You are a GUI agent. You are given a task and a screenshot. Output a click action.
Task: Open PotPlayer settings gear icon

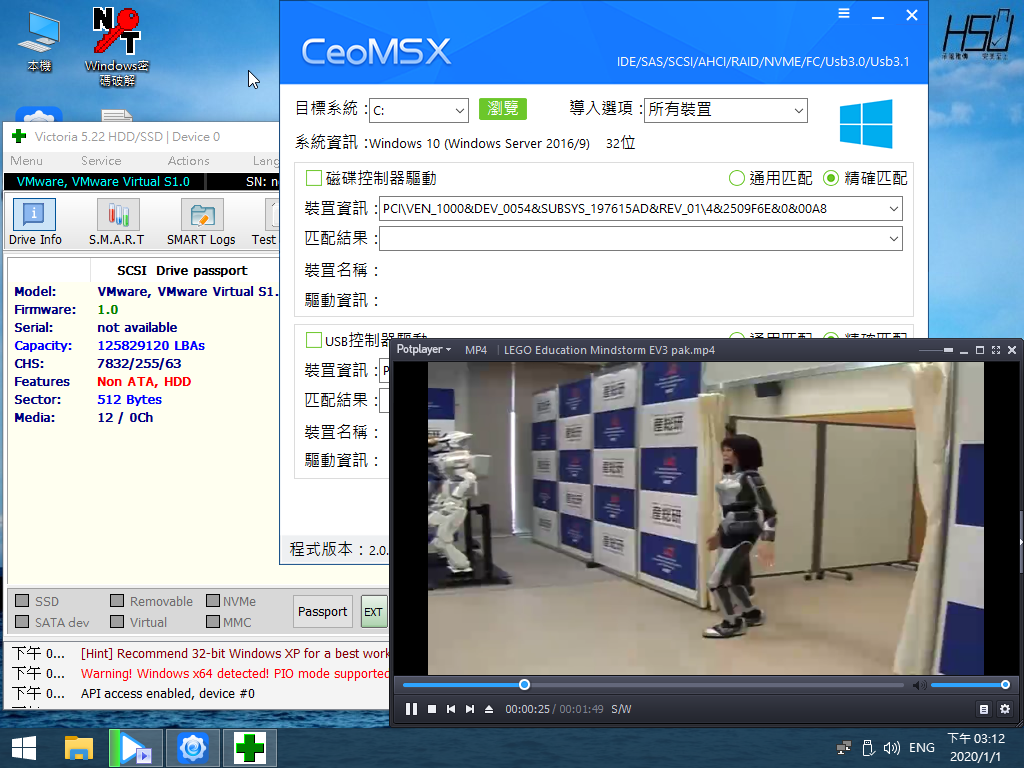1005,709
